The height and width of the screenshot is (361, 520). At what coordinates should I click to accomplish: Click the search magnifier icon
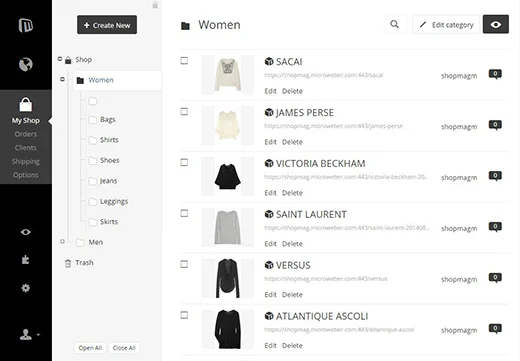[394, 24]
